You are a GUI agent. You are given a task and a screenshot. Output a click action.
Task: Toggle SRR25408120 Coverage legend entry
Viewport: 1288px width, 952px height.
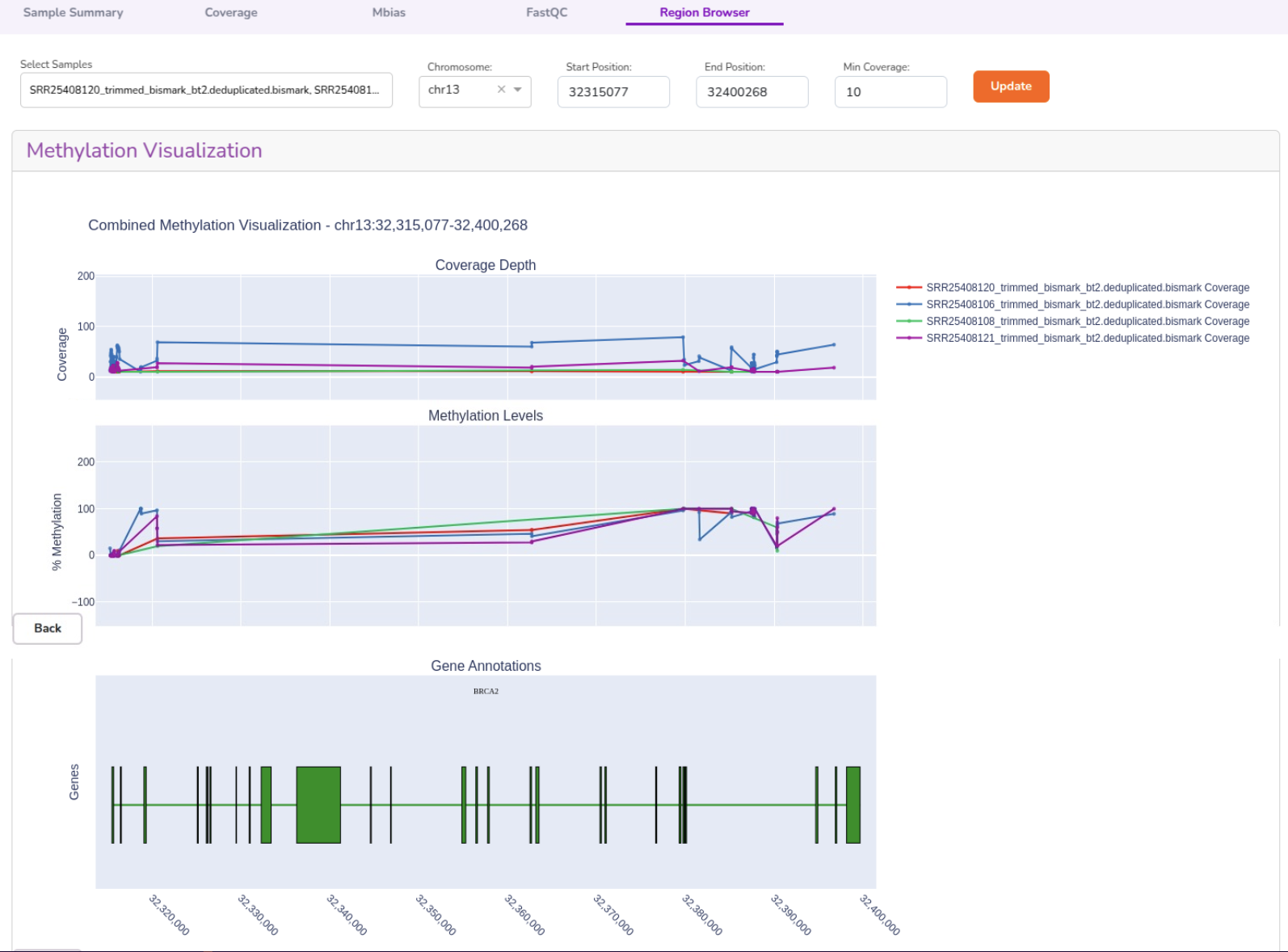click(x=1073, y=288)
